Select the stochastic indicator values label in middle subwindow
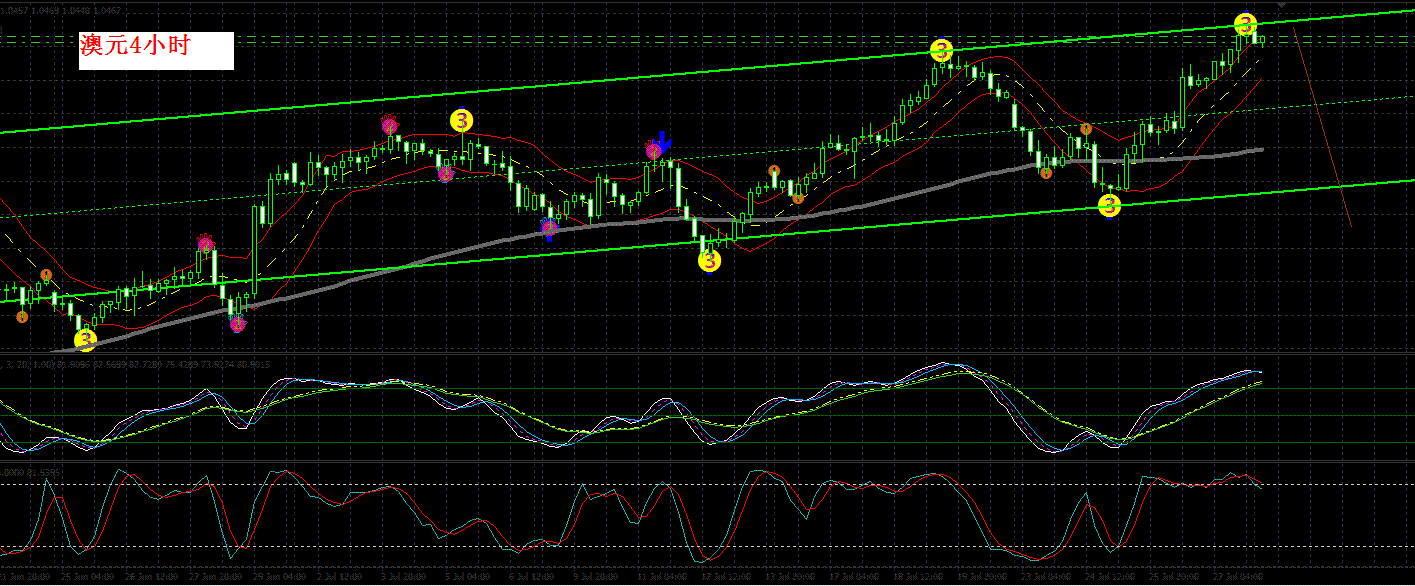The width and height of the screenshot is (1415, 586). [x=135, y=364]
